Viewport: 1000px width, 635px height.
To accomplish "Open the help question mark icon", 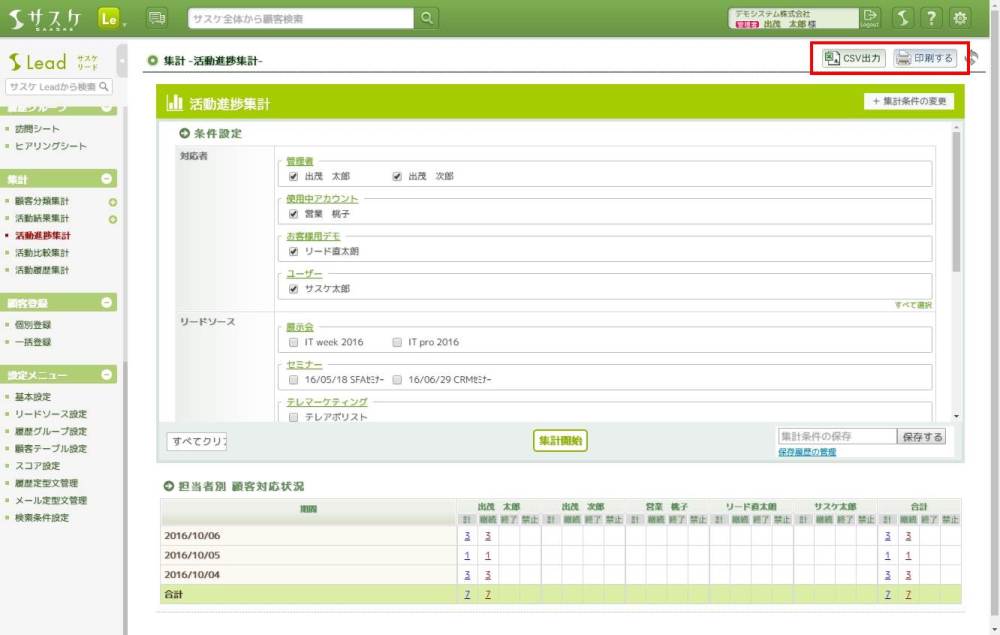I will [x=931, y=18].
